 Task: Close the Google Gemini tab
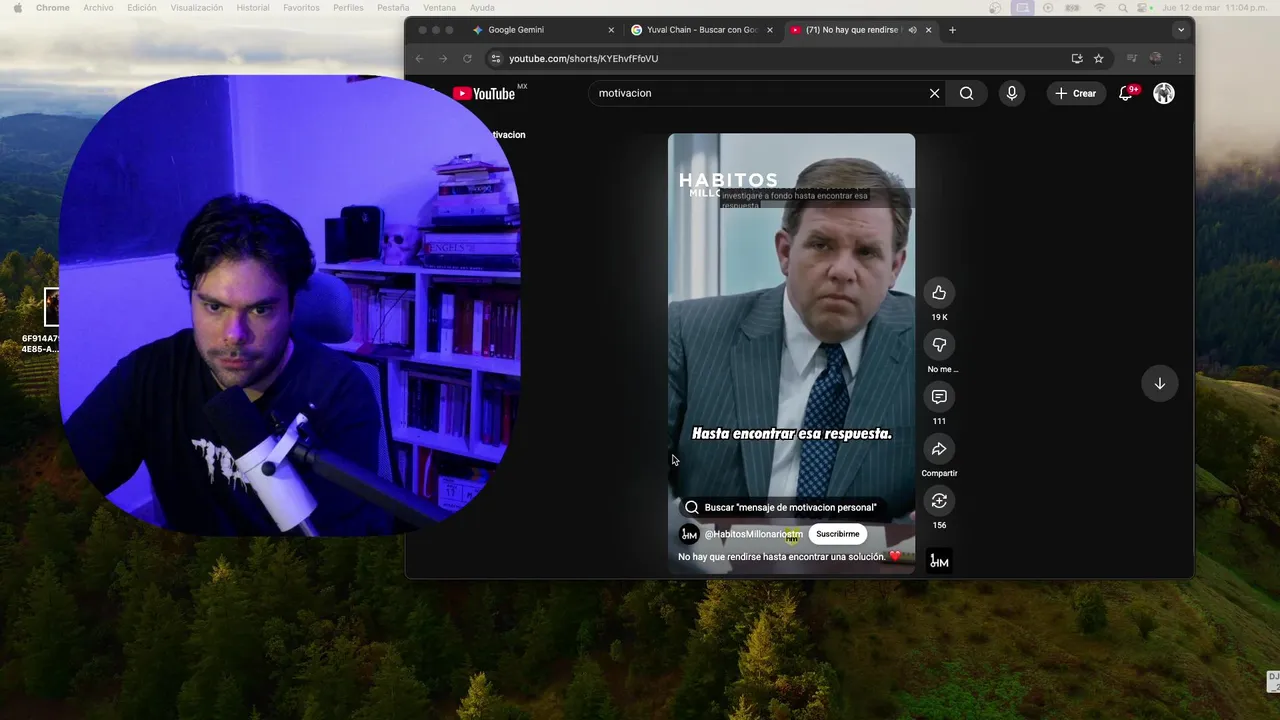point(611,30)
